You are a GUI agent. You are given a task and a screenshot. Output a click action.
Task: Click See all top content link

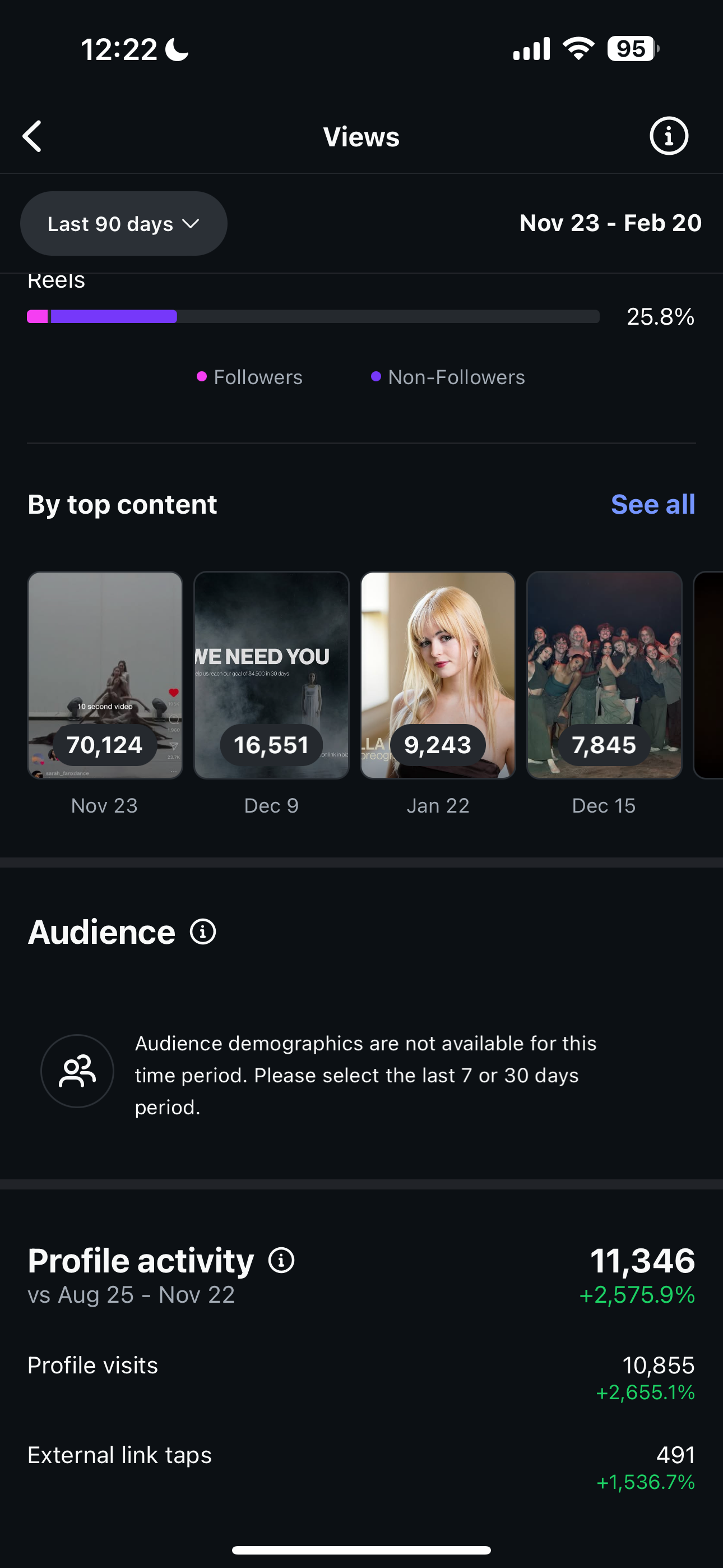[x=652, y=505]
